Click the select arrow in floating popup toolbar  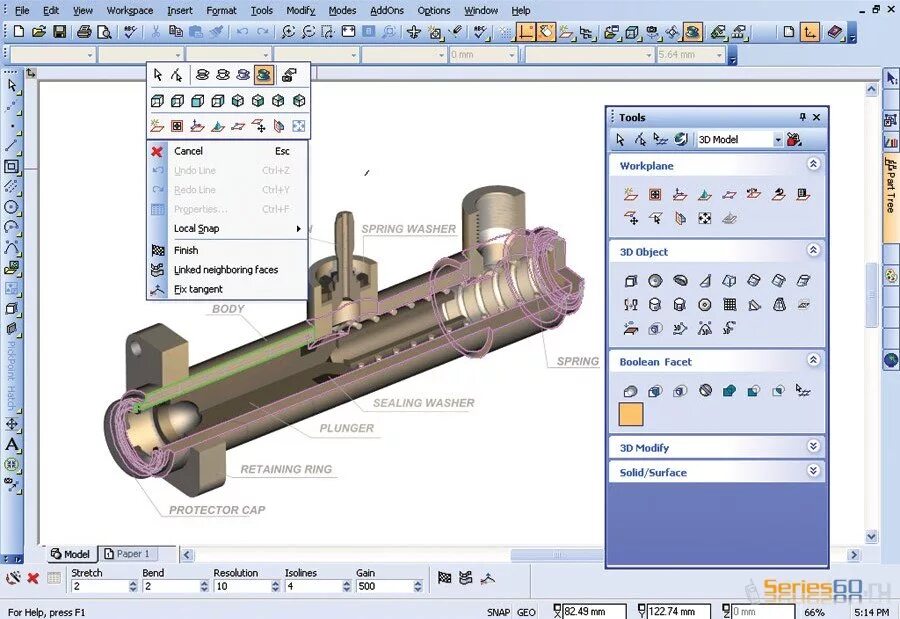pyautogui.click(x=158, y=75)
